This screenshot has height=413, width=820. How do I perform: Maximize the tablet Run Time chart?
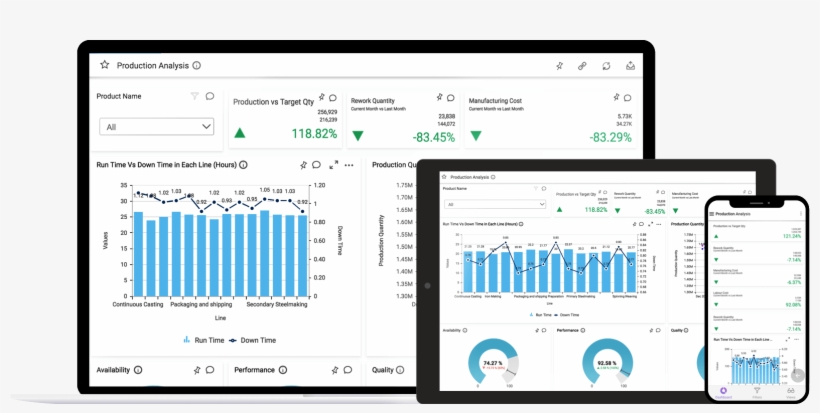coord(650,224)
